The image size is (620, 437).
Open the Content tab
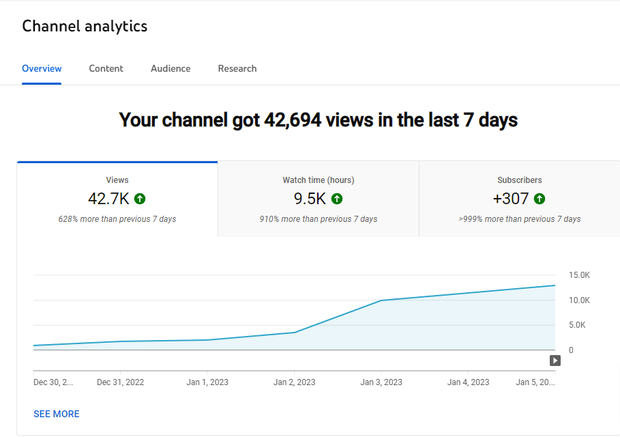106,69
